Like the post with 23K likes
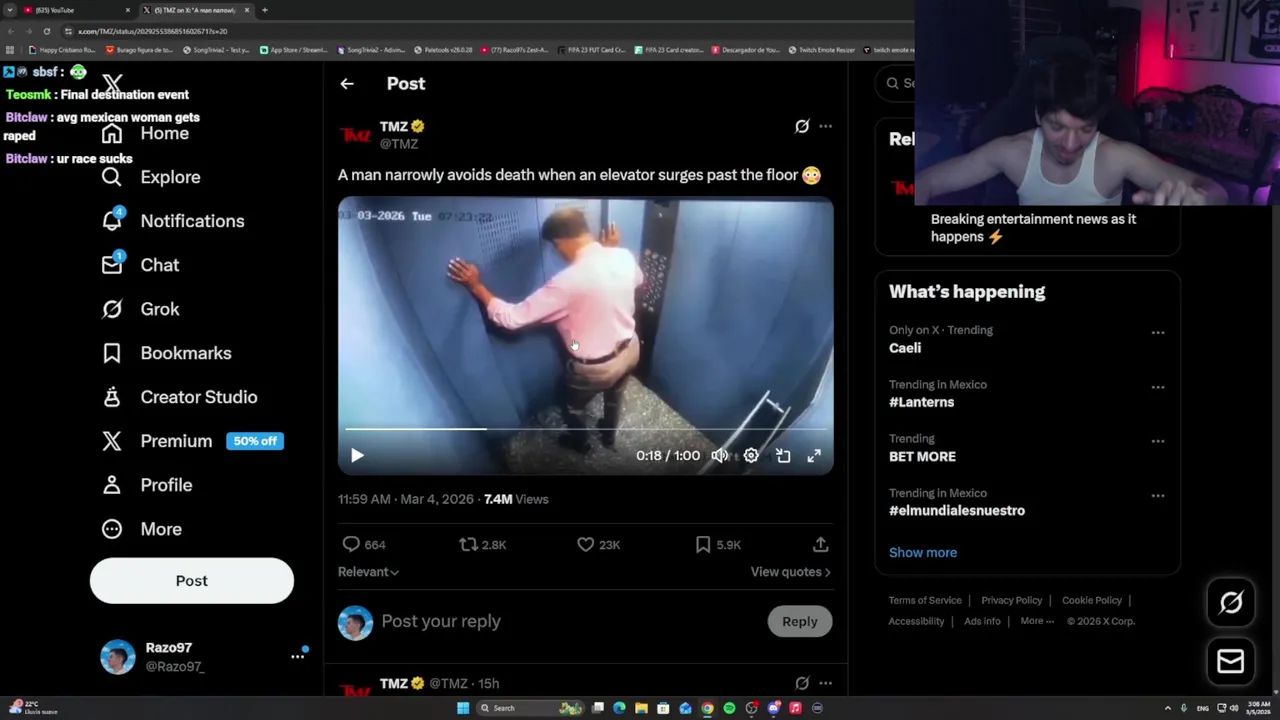Screen dimensions: 1280x720 point(598,545)
